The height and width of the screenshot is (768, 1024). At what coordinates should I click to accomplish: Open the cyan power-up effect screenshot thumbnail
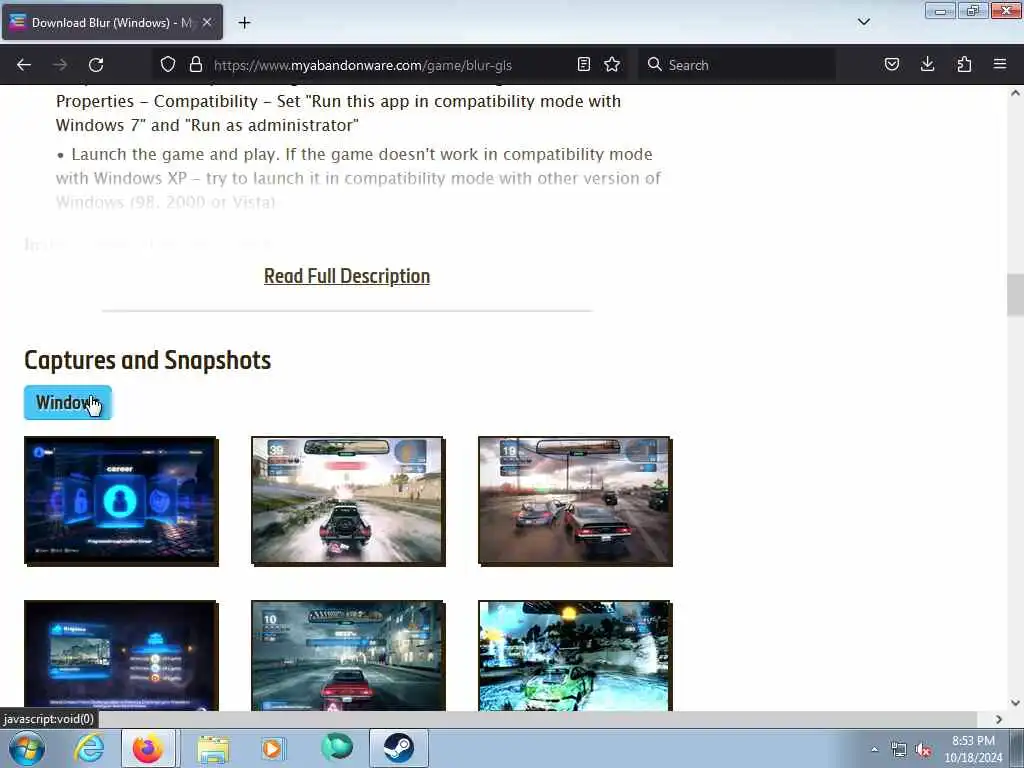[575, 655]
